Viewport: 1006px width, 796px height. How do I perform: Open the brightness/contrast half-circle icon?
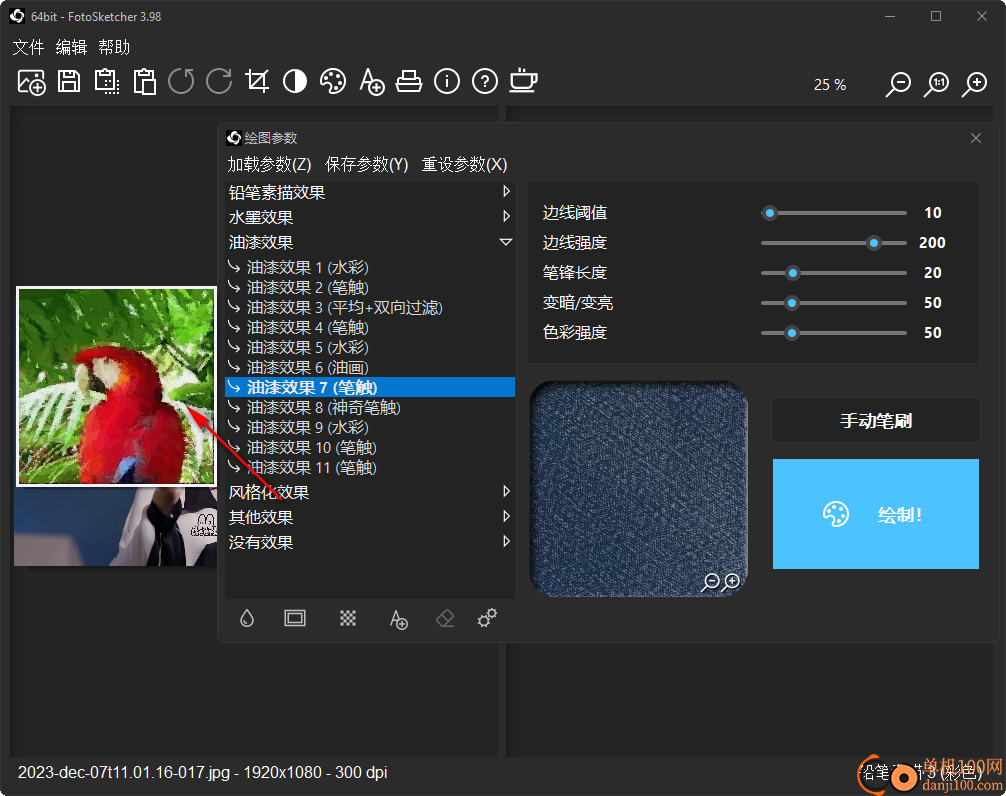(x=295, y=81)
